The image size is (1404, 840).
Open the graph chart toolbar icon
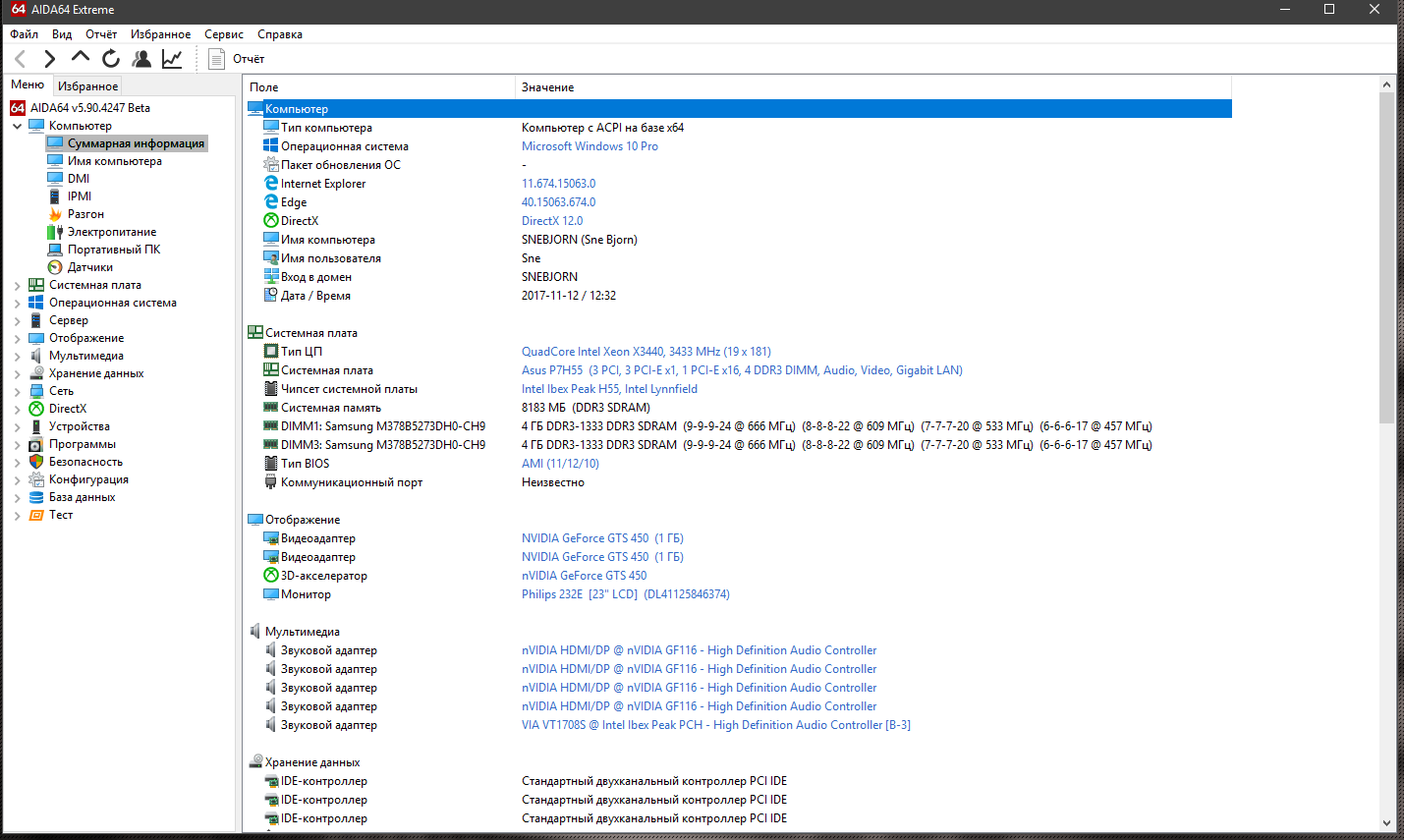172,59
